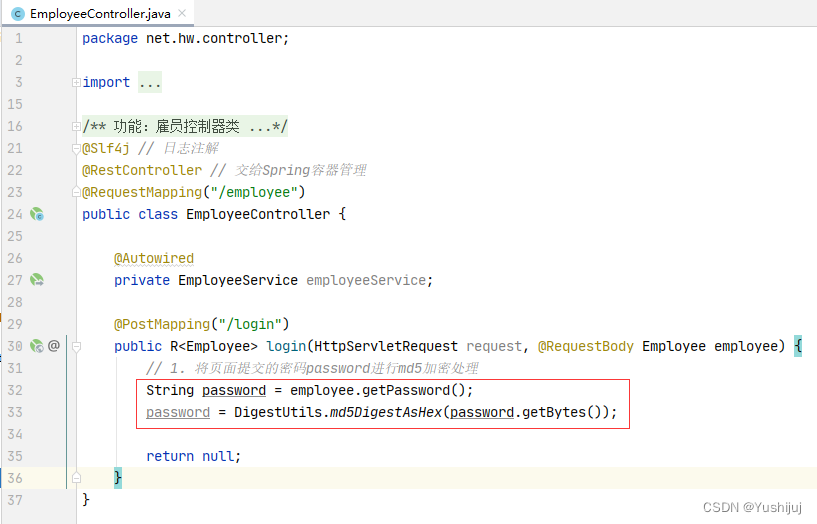Screen dimensions: 817x524
Task: Click the highlighted closing brace on line 36
Action: (x=118, y=478)
